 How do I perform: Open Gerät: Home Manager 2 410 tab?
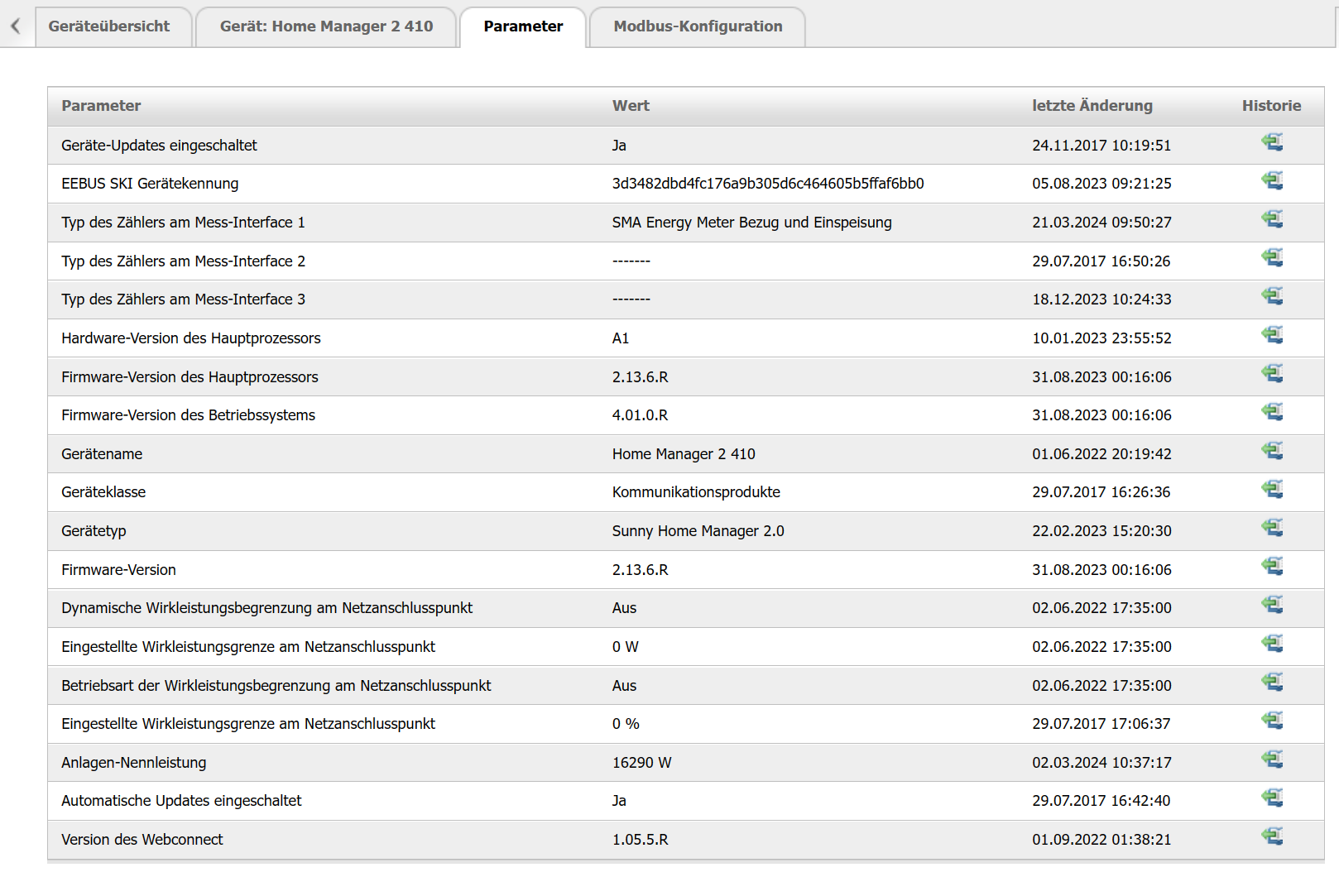326,26
